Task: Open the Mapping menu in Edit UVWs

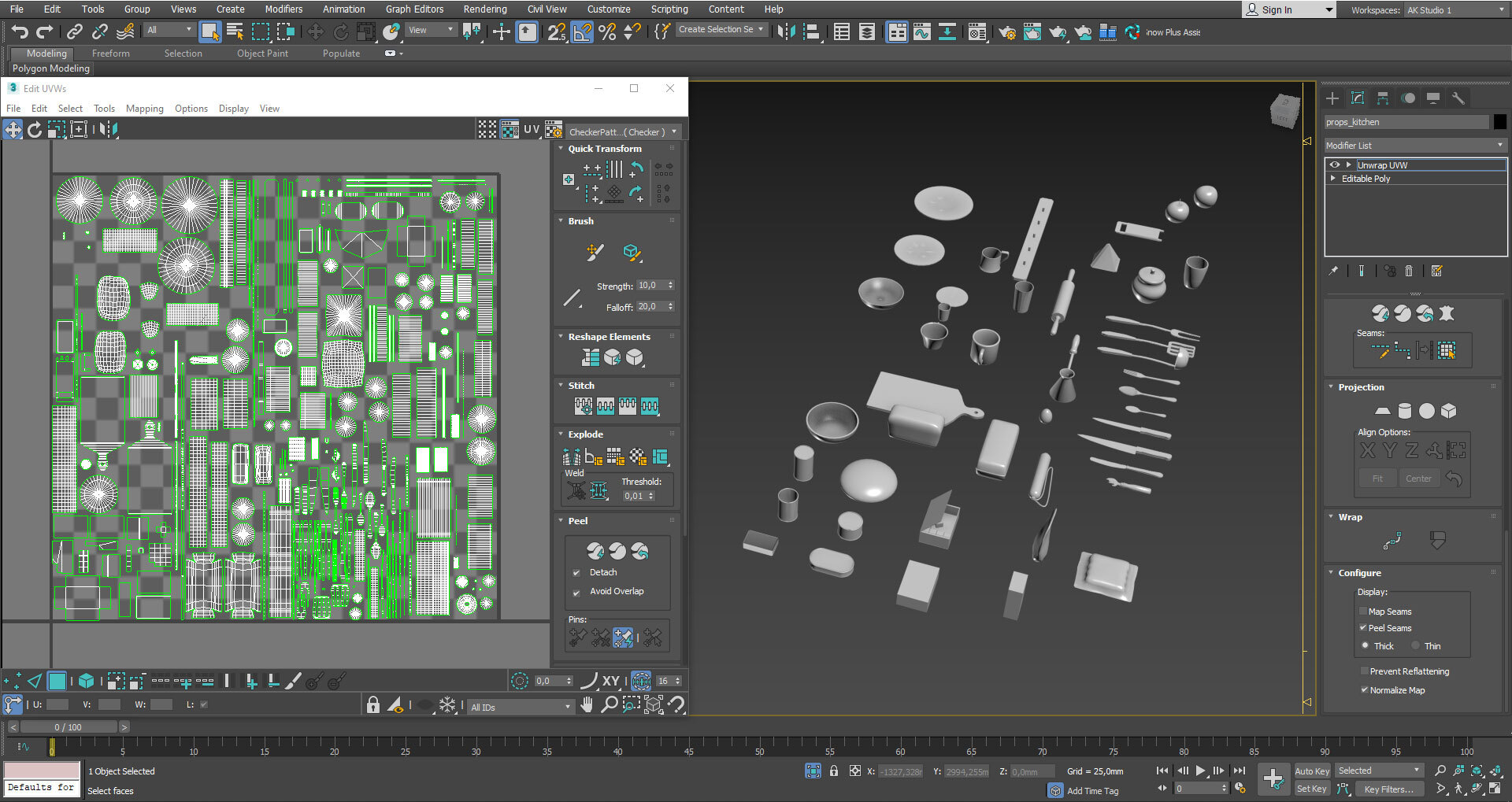Action: (x=145, y=109)
